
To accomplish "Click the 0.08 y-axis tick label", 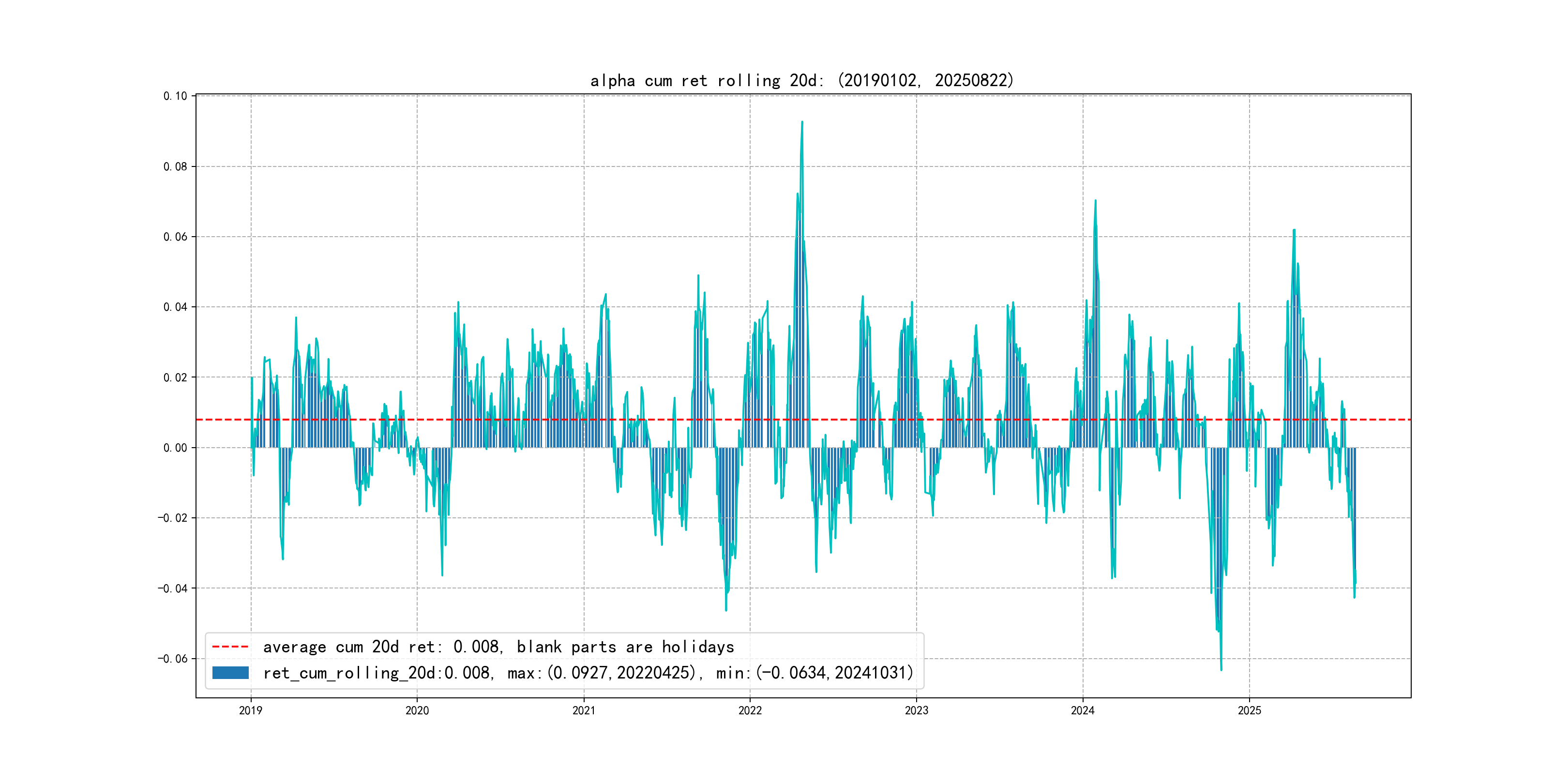I will pos(175,167).
